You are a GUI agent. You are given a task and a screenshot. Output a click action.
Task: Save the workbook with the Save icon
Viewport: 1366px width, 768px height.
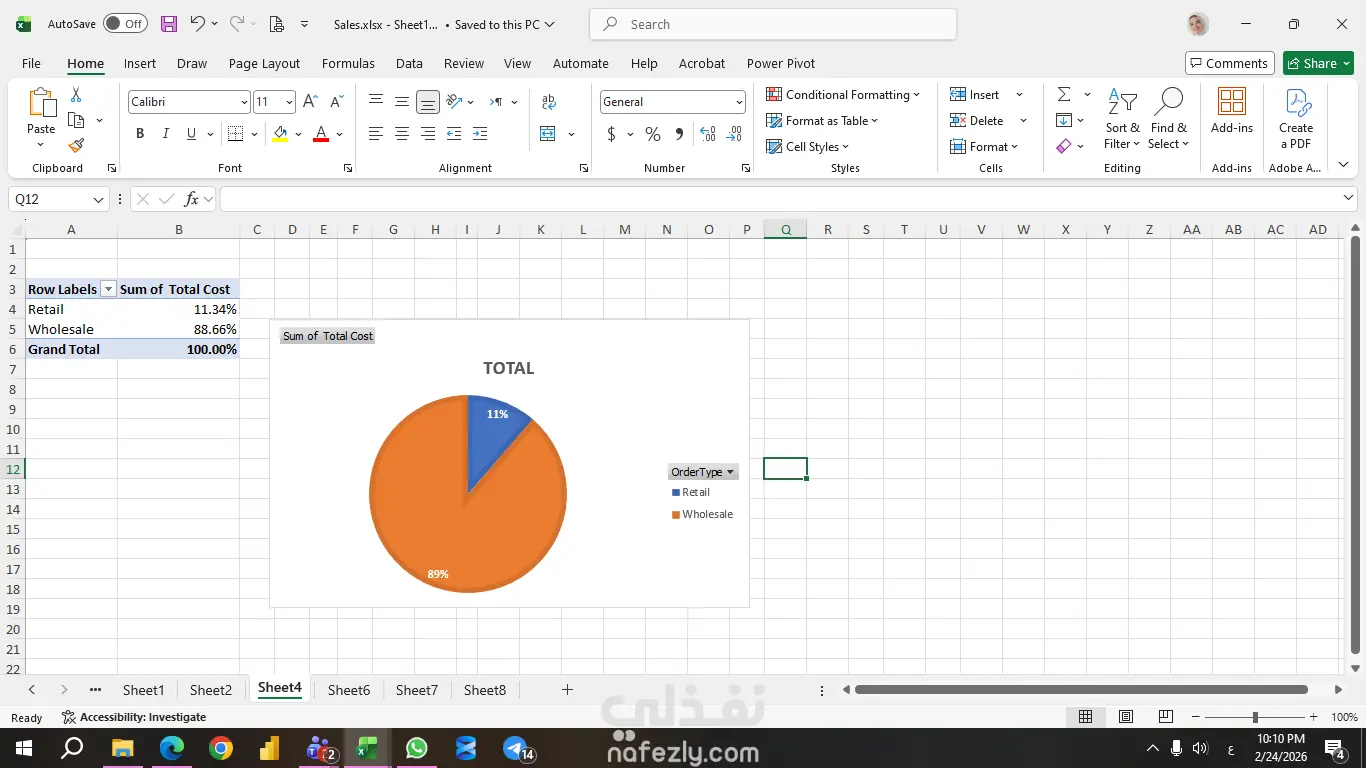point(169,24)
